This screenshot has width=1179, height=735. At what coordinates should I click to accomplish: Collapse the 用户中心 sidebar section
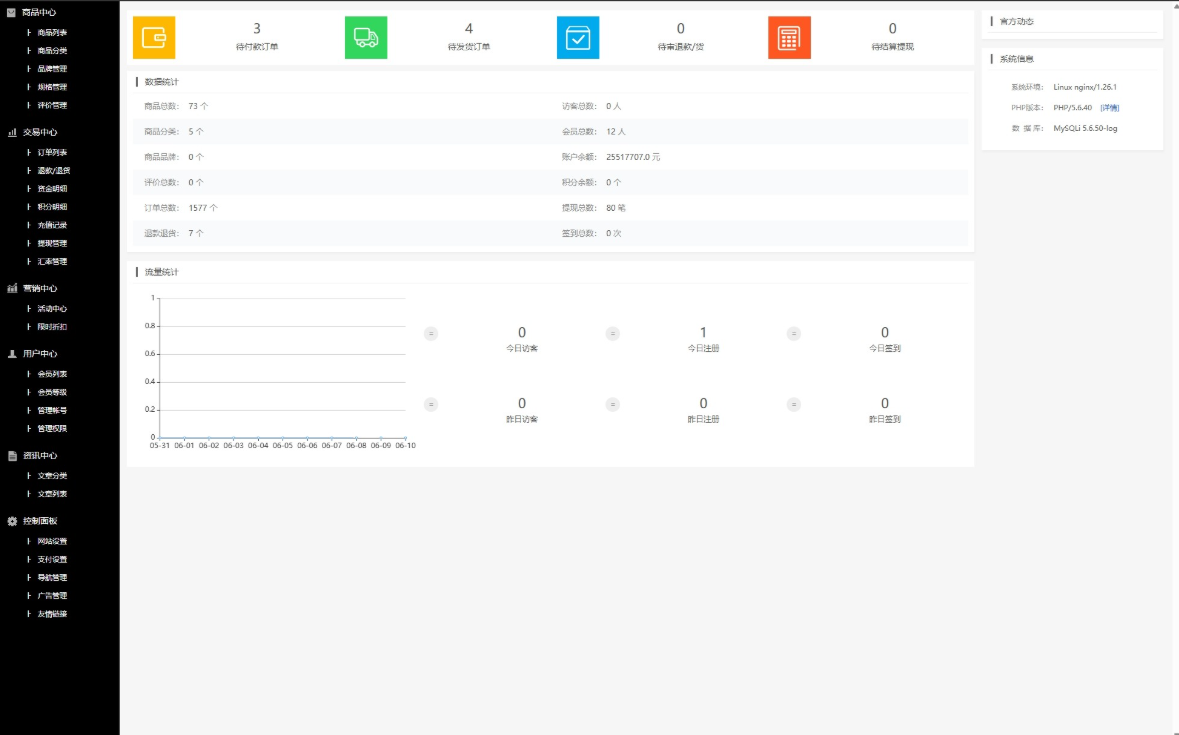coord(39,354)
